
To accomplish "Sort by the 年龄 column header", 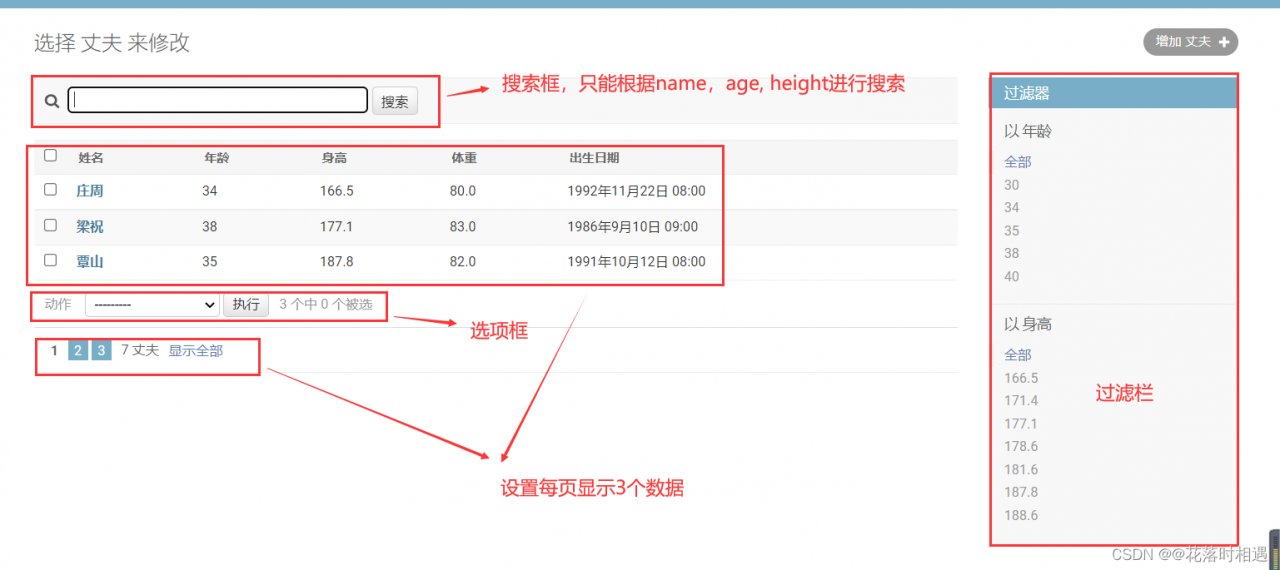I will 217,158.
